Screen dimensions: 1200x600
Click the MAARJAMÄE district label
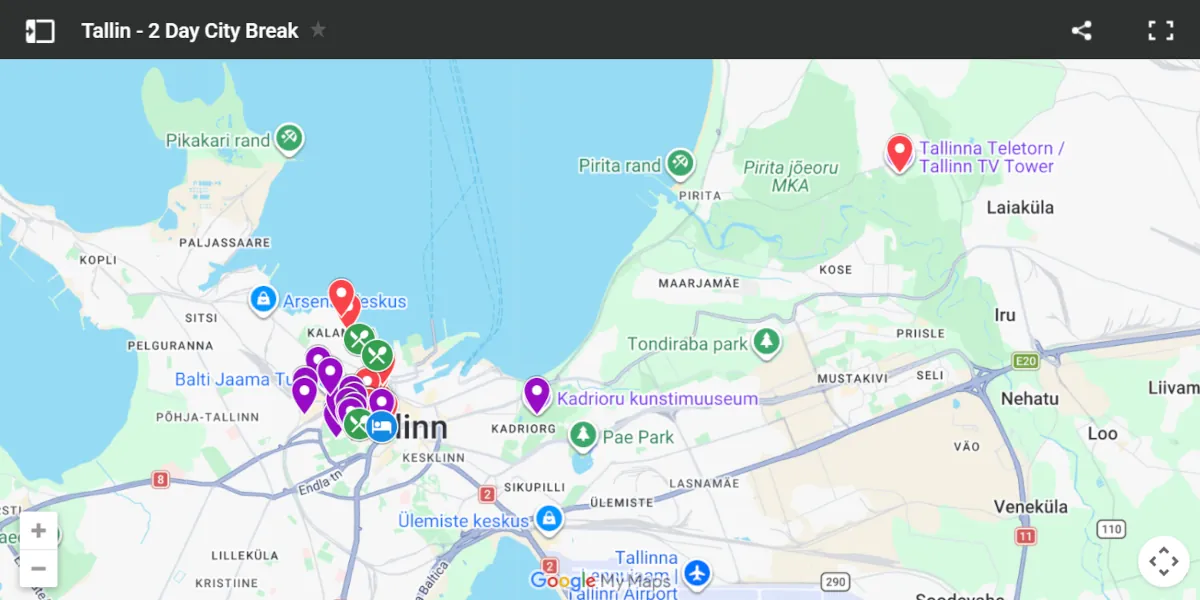699,283
